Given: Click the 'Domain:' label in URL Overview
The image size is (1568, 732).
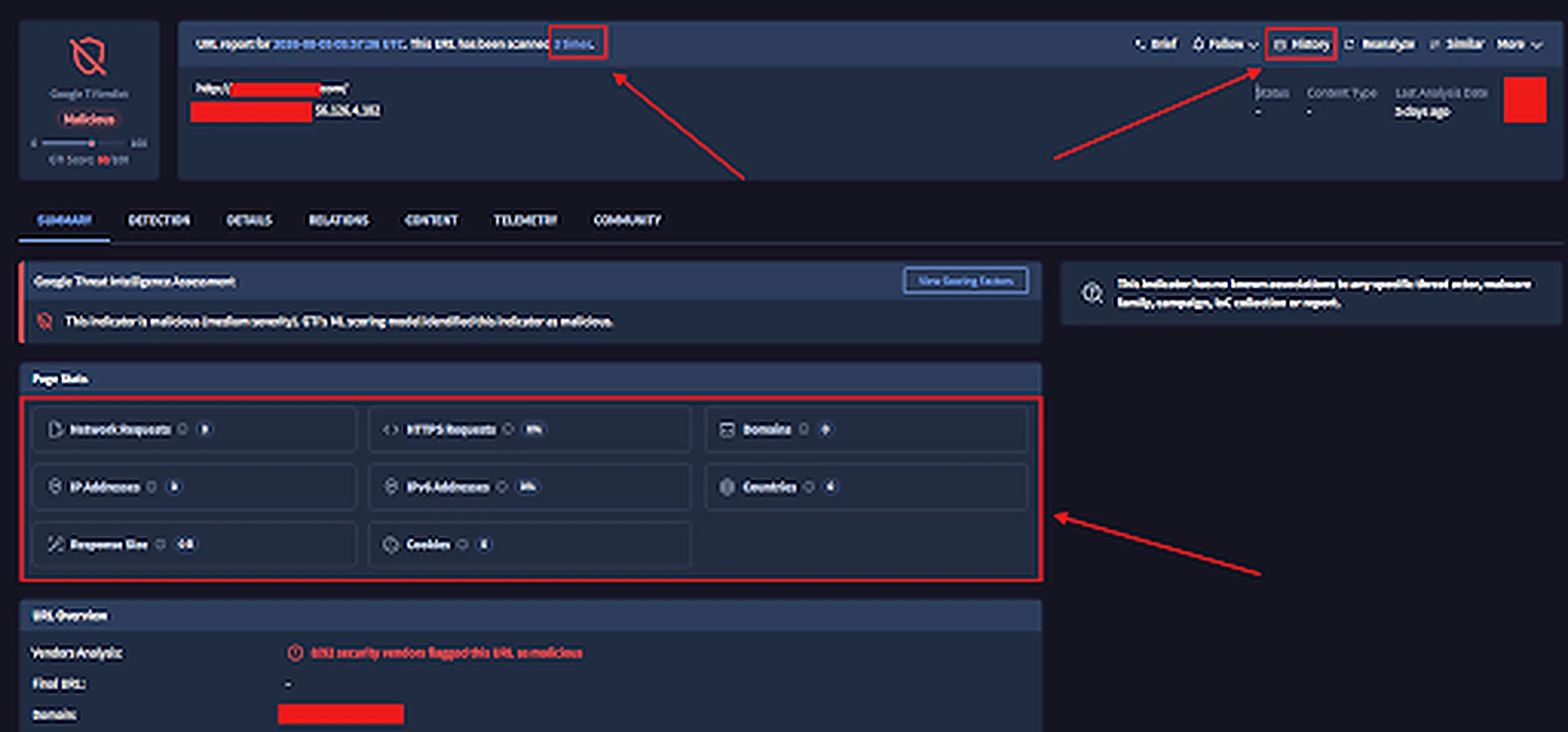Looking at the screenshot, I should (x=54, y=715).
